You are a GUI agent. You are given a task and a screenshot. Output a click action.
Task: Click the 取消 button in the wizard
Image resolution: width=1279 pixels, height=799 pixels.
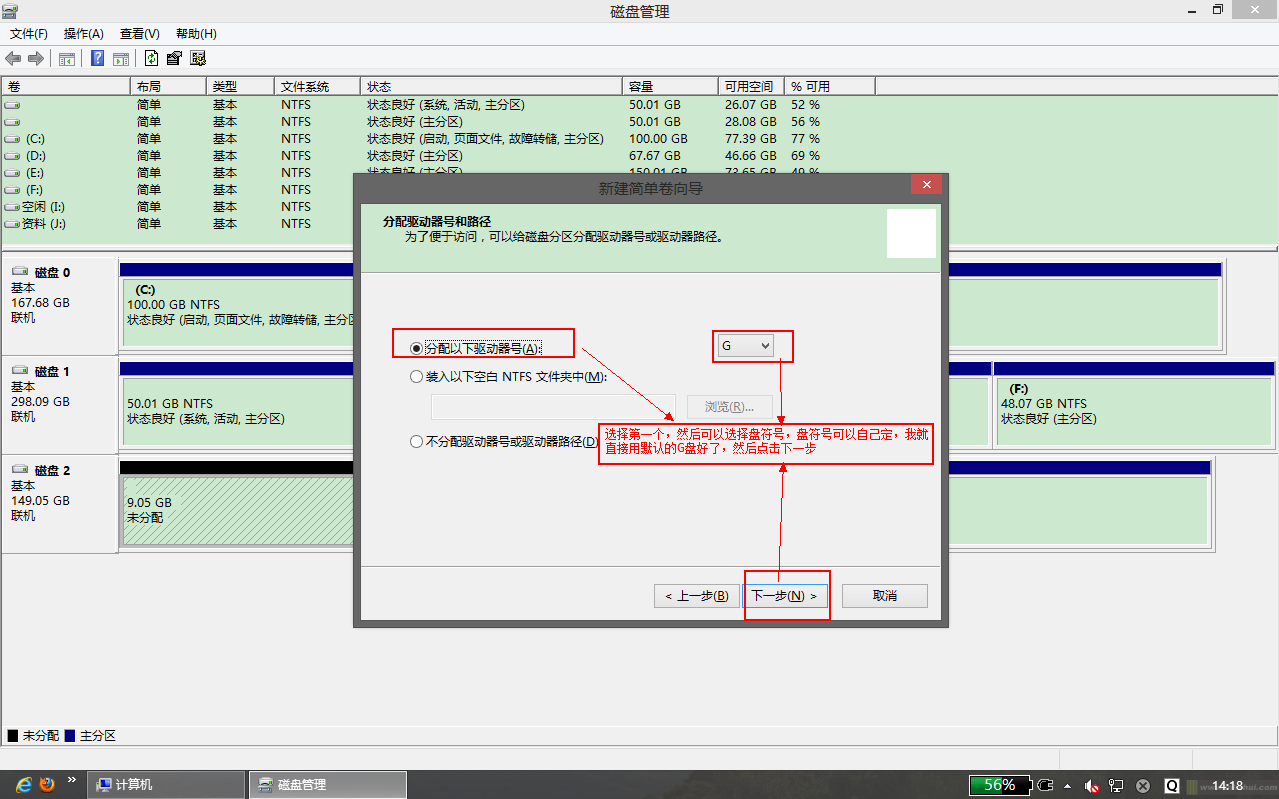[885, 596]
